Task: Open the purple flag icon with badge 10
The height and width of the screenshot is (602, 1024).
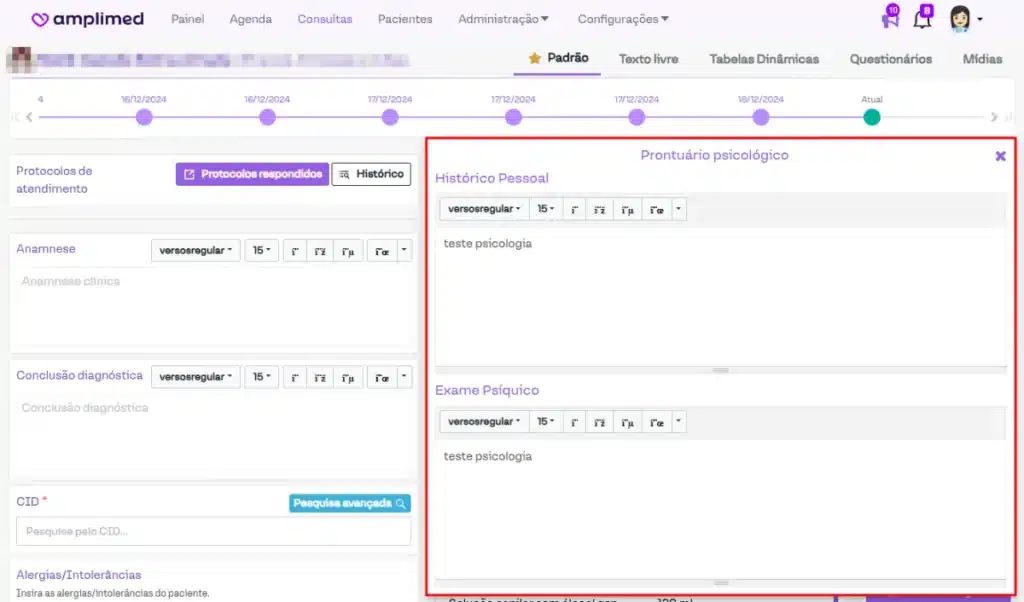Action: pos(888,17)
